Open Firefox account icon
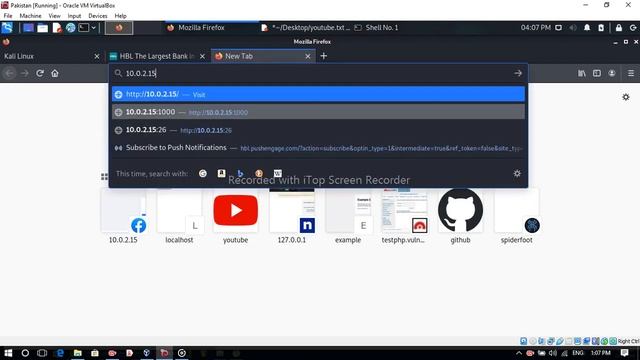The image size is (640, 360). point(612,73)
